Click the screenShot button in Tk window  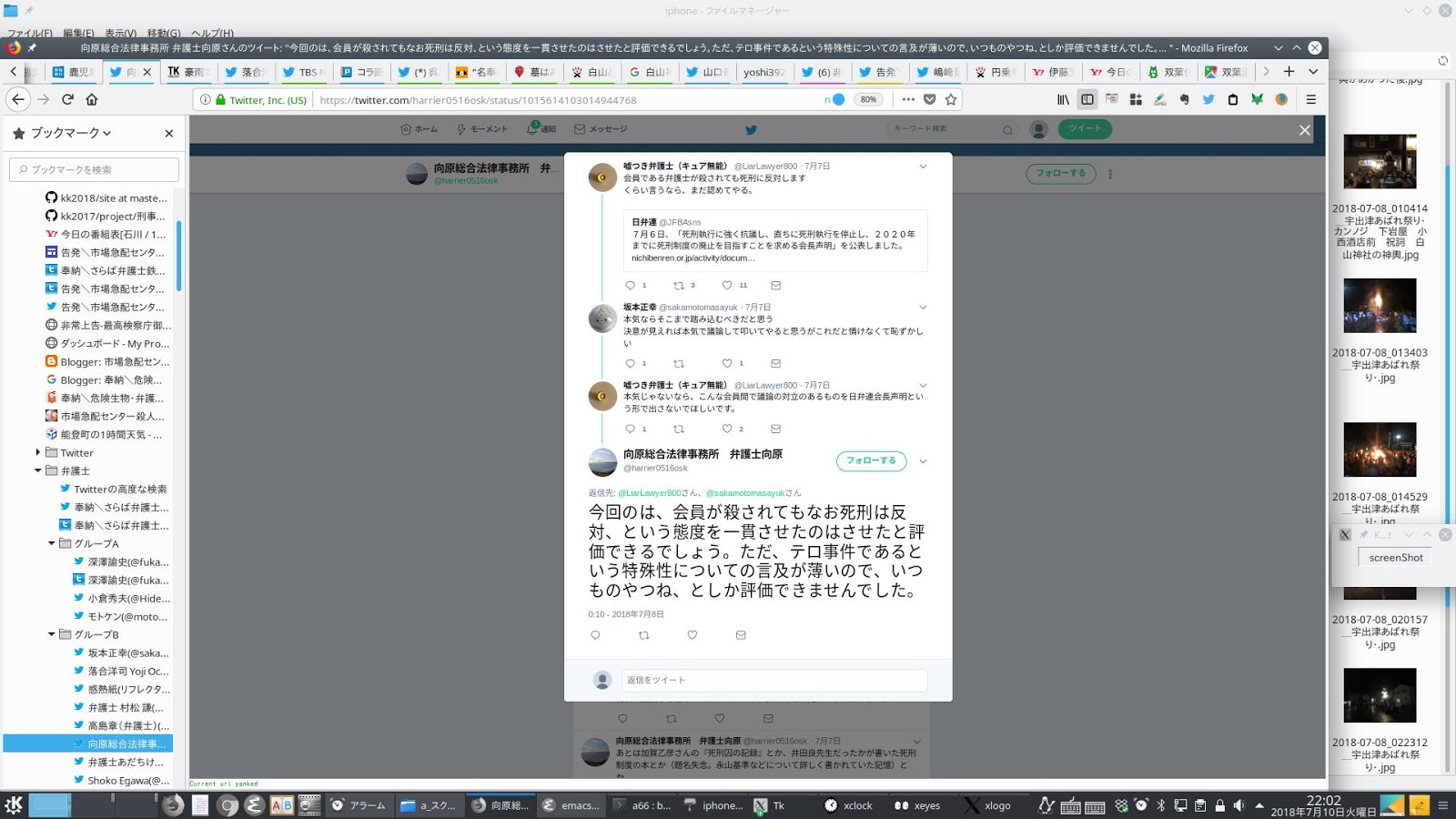point(1395,558)
